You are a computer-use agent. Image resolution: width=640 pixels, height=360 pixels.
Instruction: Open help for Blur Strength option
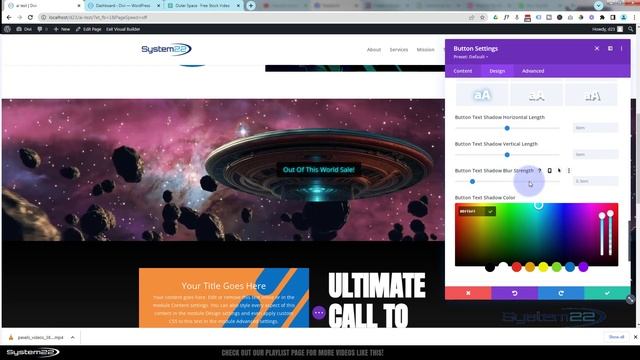(x=540, y=170)
